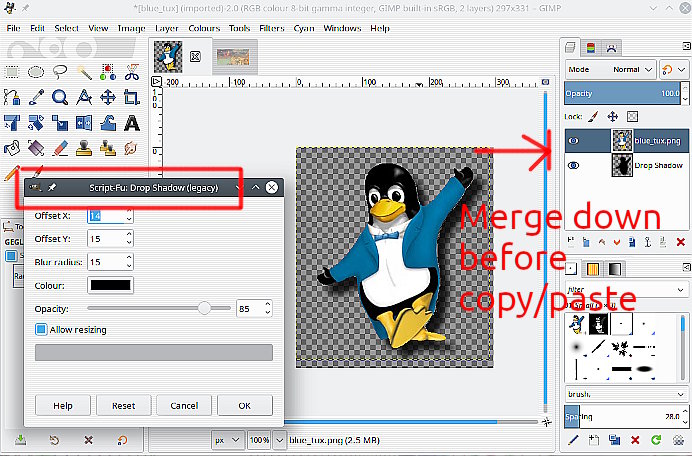
Task: Select the Pencil tool
Action: (x=11, y=173)
